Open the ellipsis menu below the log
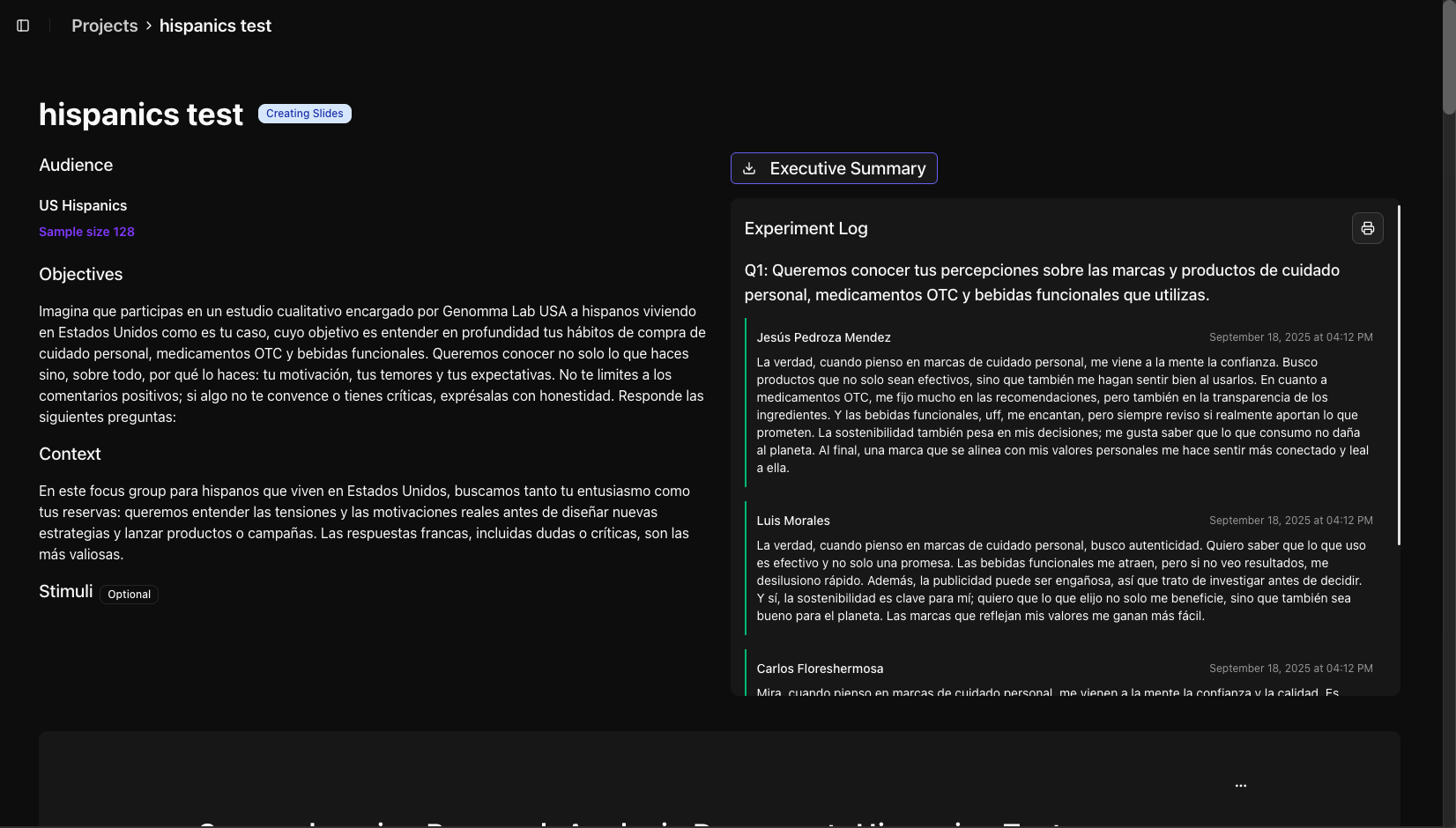Image resolution: width=1456 pixels, height=828 pixels. [x=1240, y=784]
